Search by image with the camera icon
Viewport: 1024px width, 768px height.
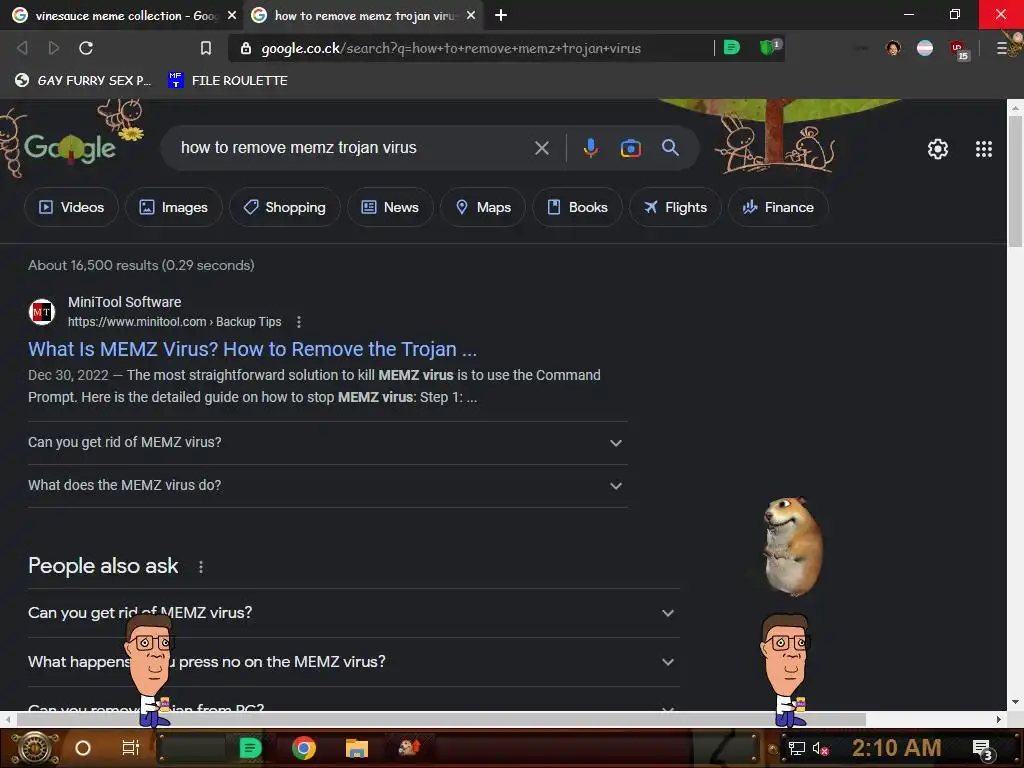coord(630,148)
